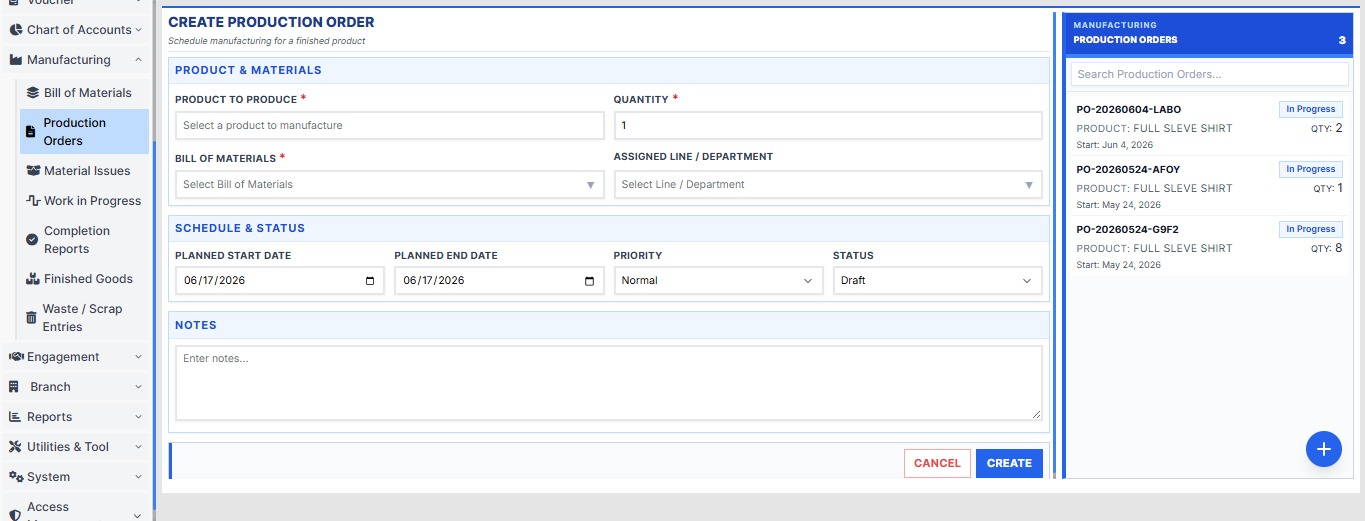Screen dimensions: 1365x521
Task: Click the Branch building icon
Action: click(14, 387)
